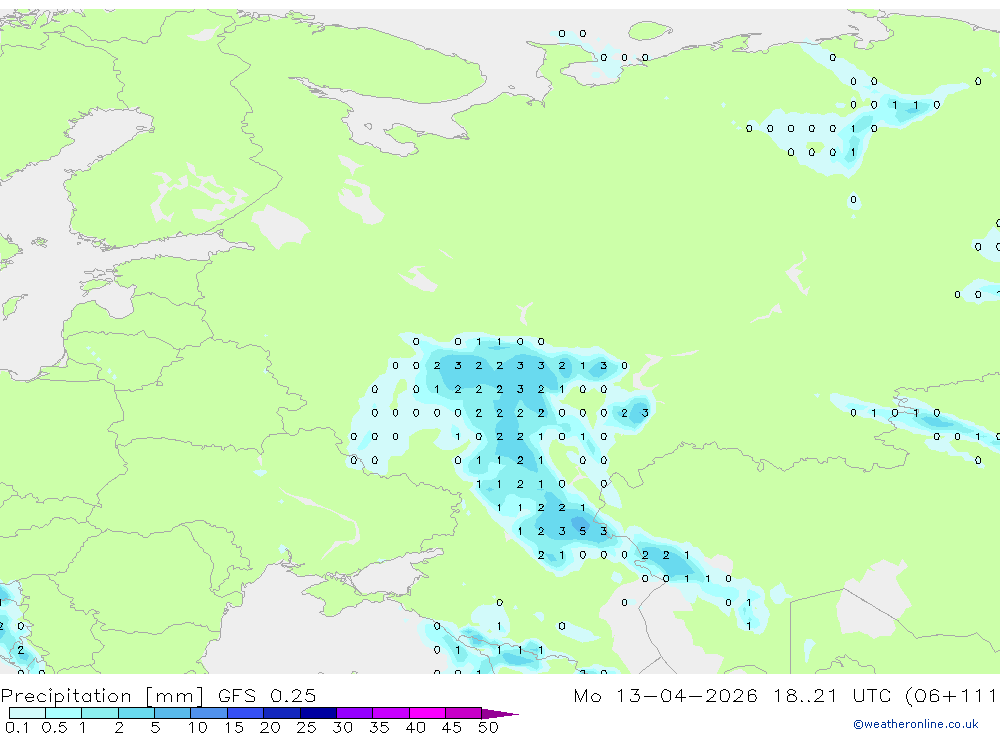Click the '50' legend scale label

click(488, 727)
